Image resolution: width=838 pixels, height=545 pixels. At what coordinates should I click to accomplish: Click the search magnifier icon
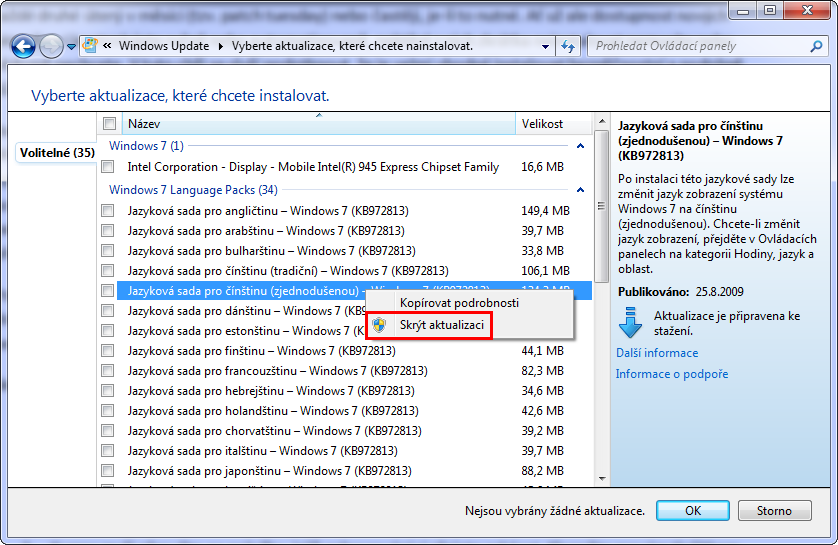(816, 46)
